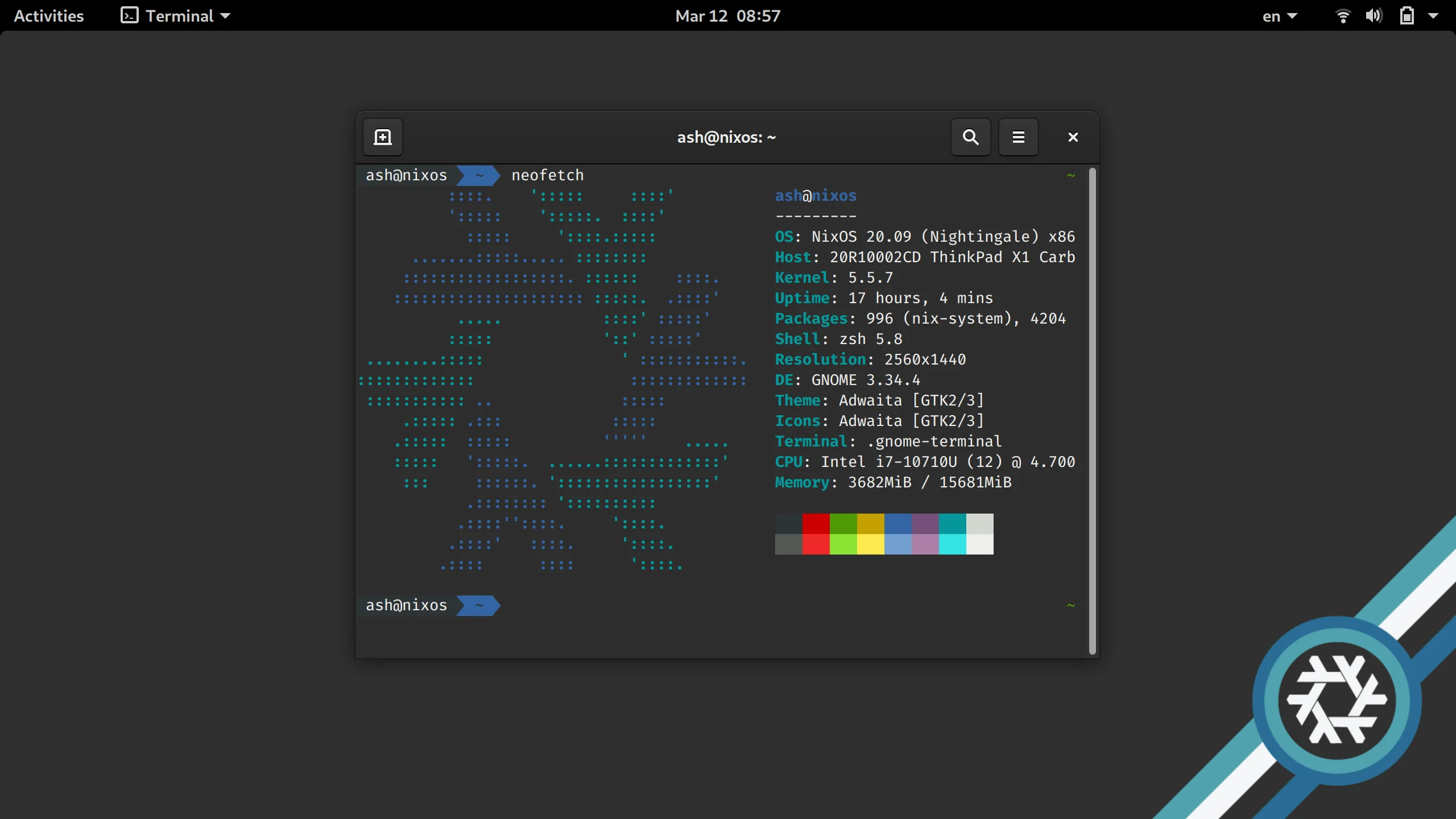Click the battery status icon
1456x819 pixels.
[x=1407, y=16]
